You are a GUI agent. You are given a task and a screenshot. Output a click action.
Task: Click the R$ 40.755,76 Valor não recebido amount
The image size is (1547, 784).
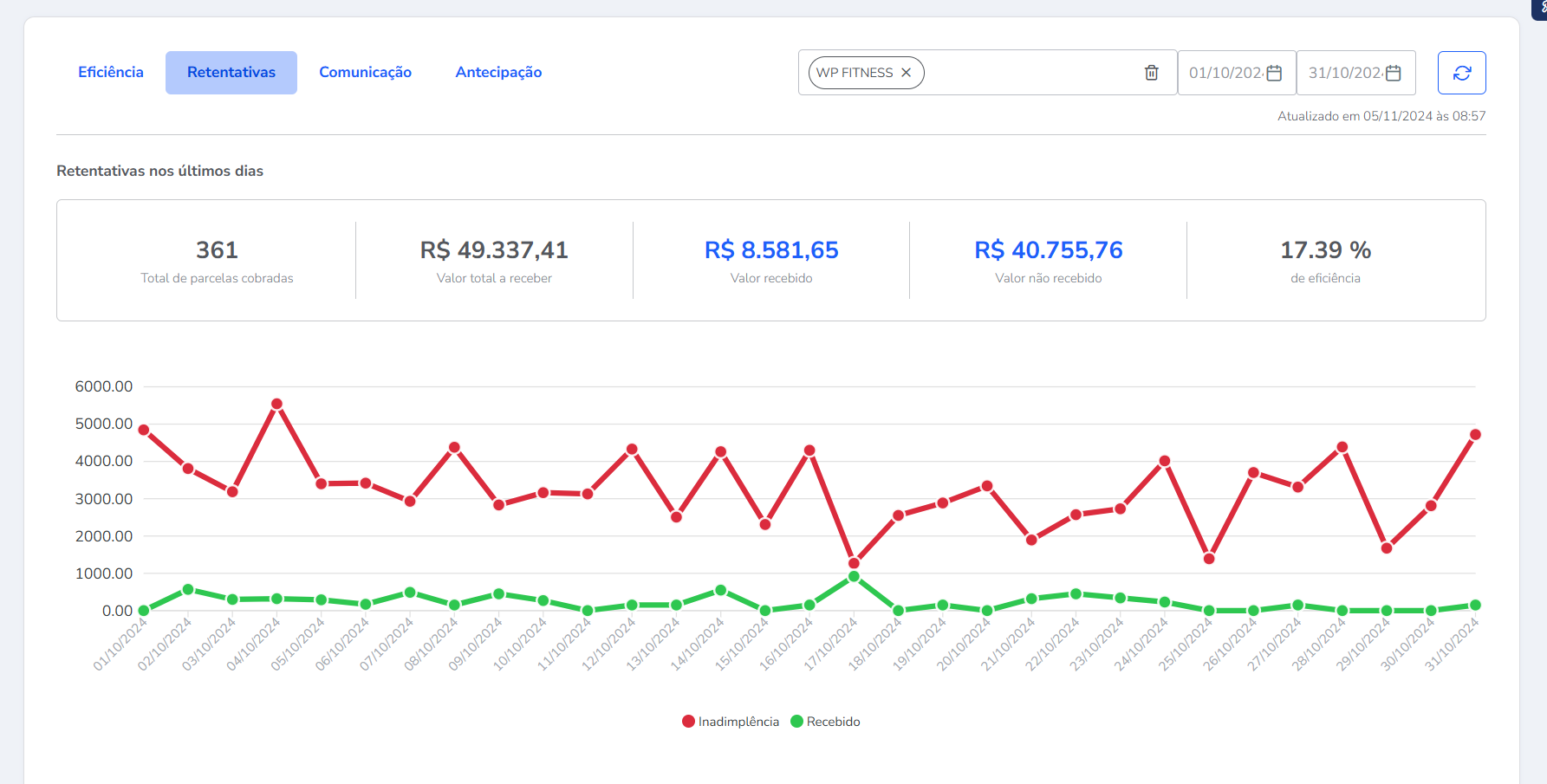pyautogui.click(x=1049, y=250)
